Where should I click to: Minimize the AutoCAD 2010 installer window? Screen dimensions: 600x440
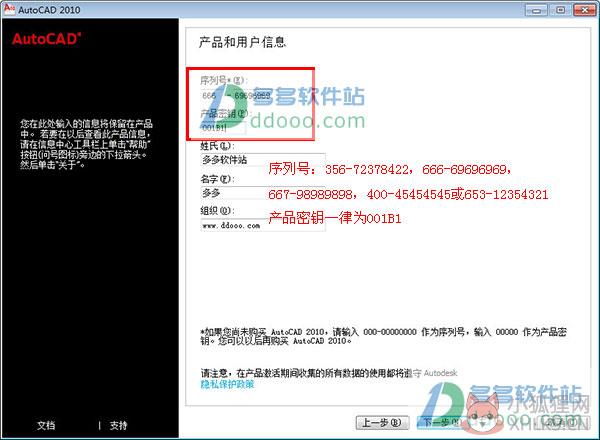coord(536,10)
